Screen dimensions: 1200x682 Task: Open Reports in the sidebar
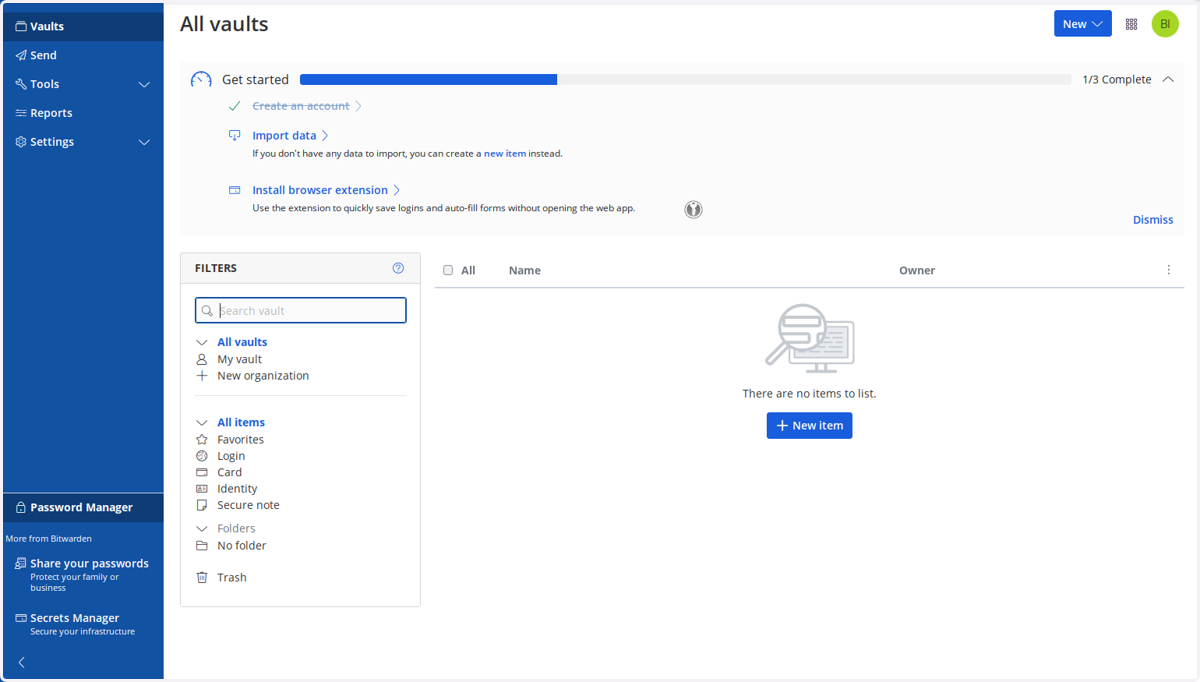(x=83, y=113)
